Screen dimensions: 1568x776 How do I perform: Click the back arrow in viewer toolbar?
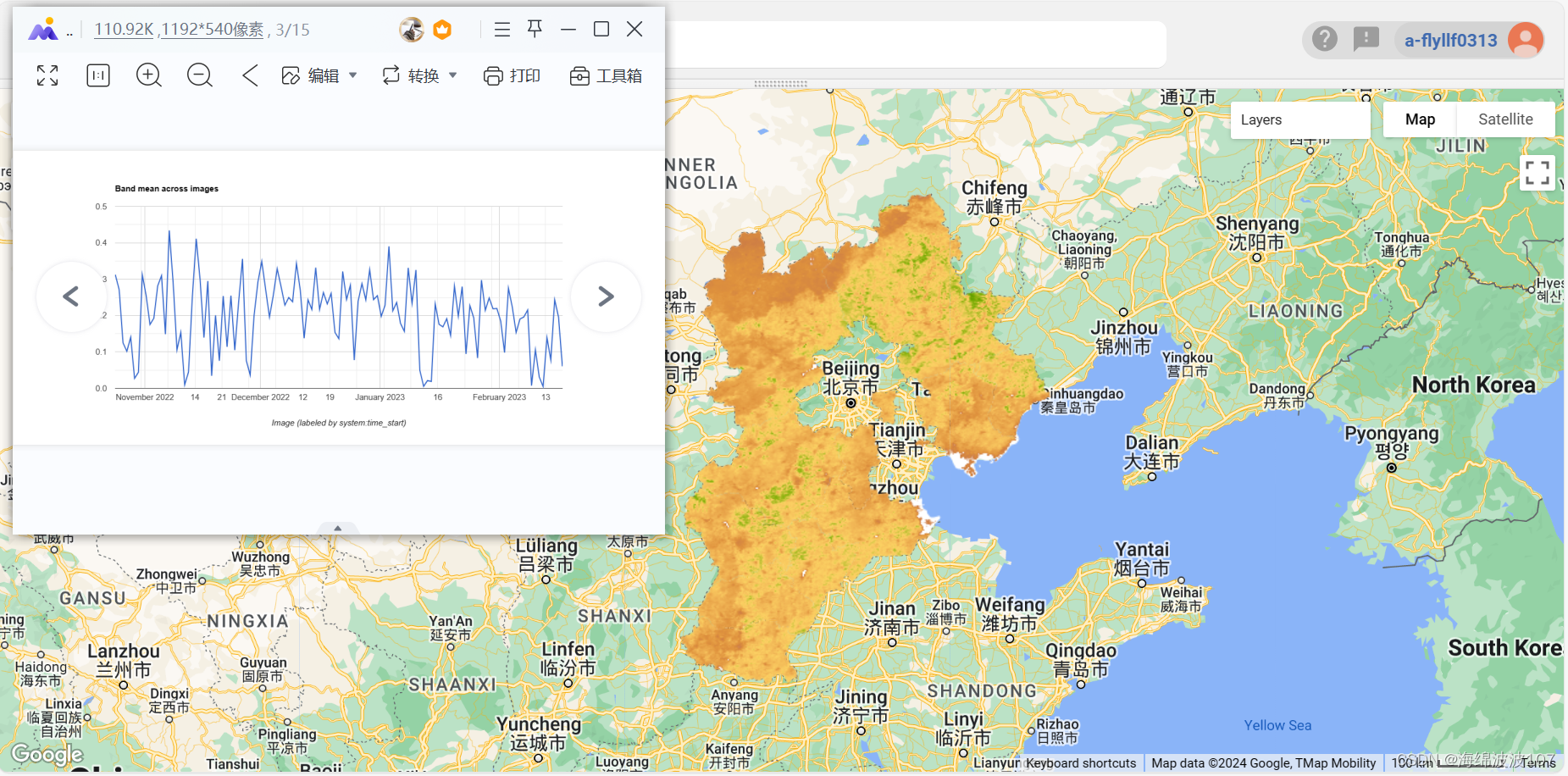[250, 75]
